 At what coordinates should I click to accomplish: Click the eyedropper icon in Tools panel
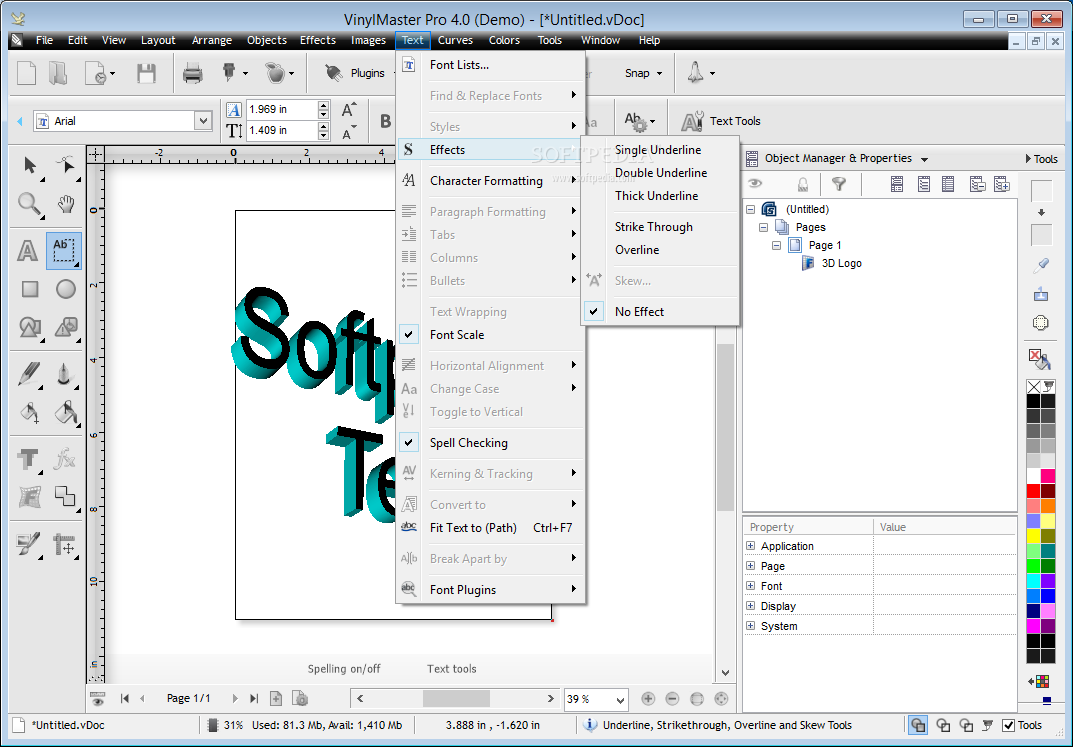coord(1041,265)
